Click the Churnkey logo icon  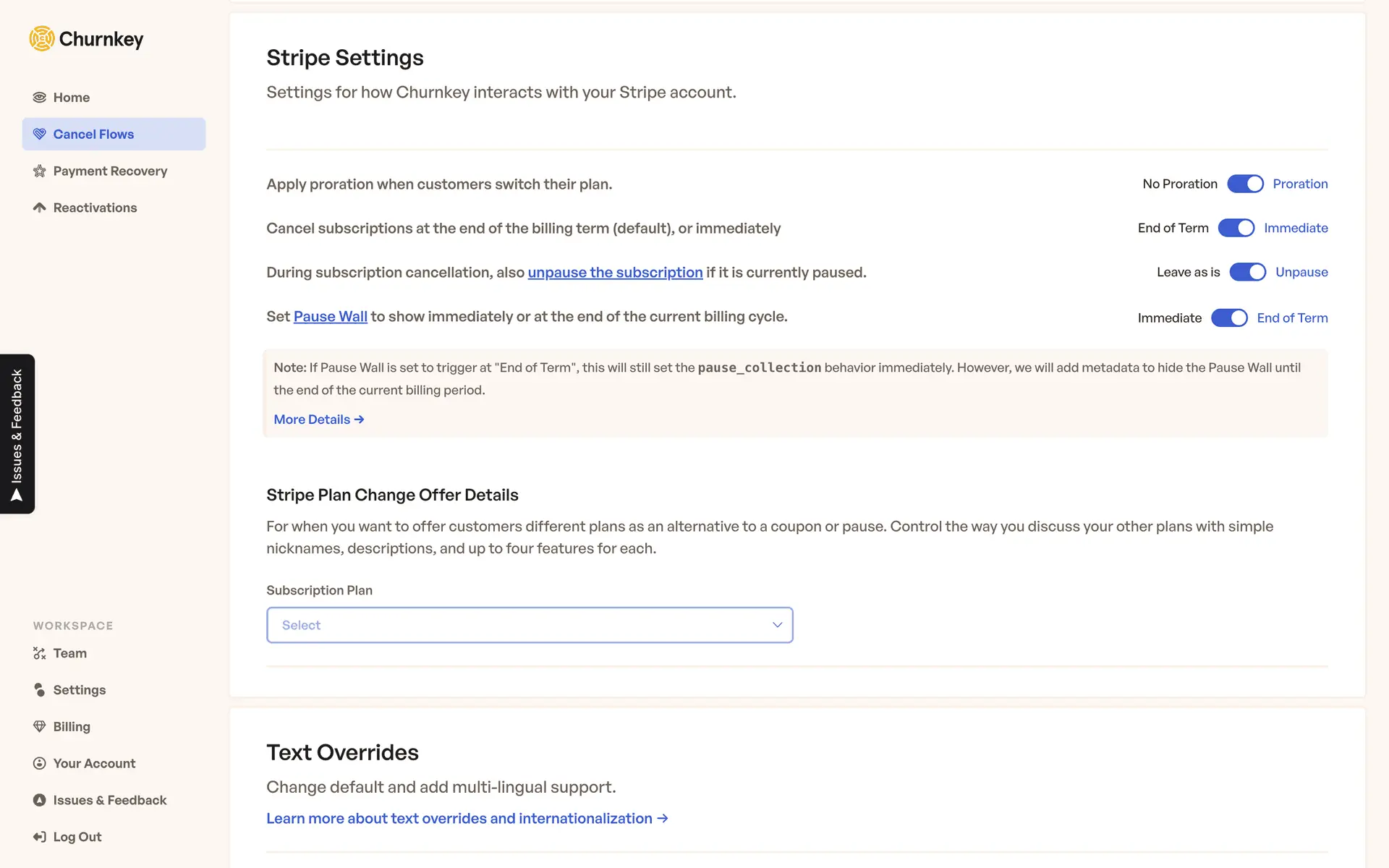(42, 38)
